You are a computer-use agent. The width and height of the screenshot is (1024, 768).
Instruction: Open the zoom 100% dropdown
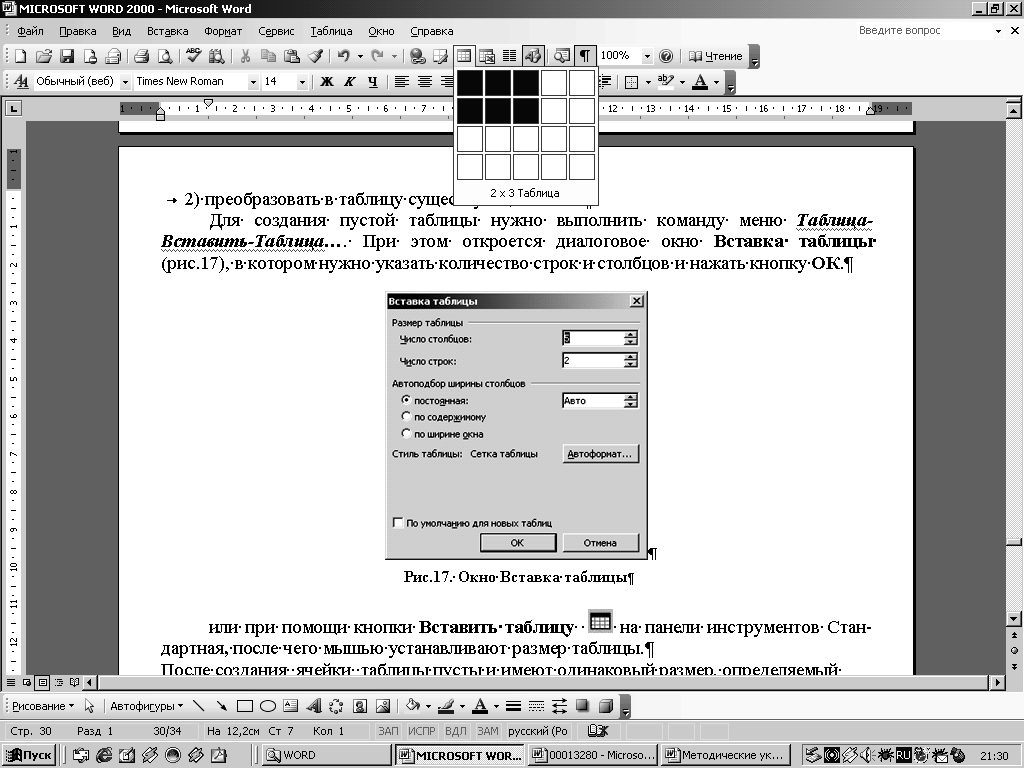click(647, 56)
